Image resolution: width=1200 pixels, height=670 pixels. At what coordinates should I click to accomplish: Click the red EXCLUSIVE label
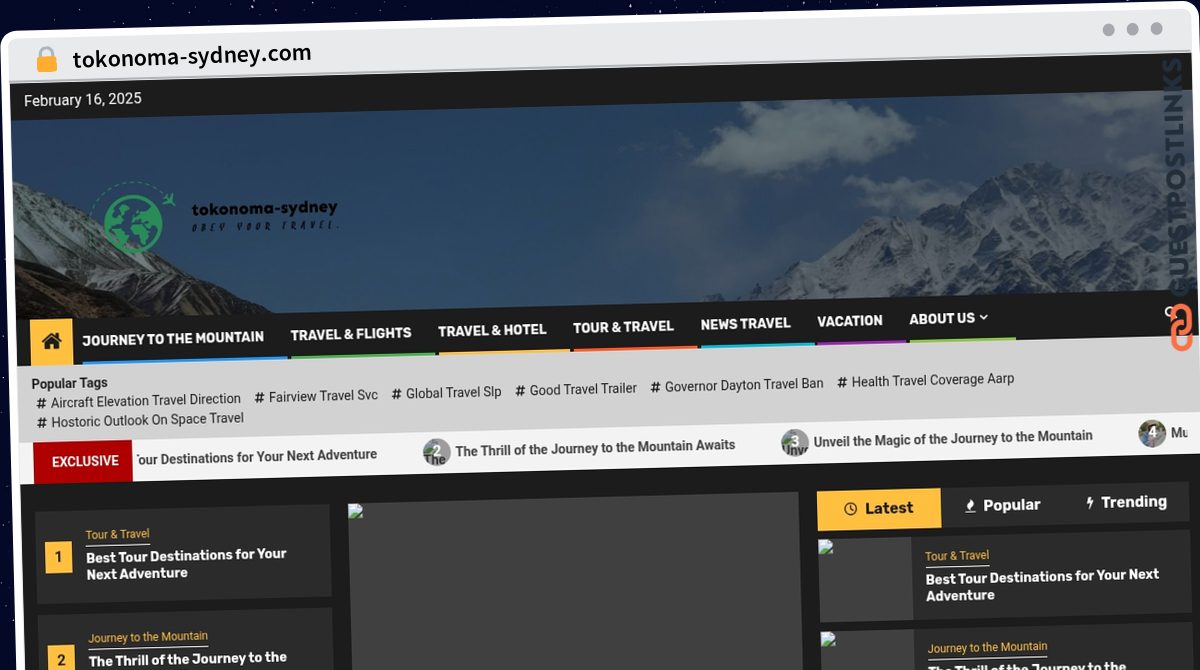tap(84, 461)
